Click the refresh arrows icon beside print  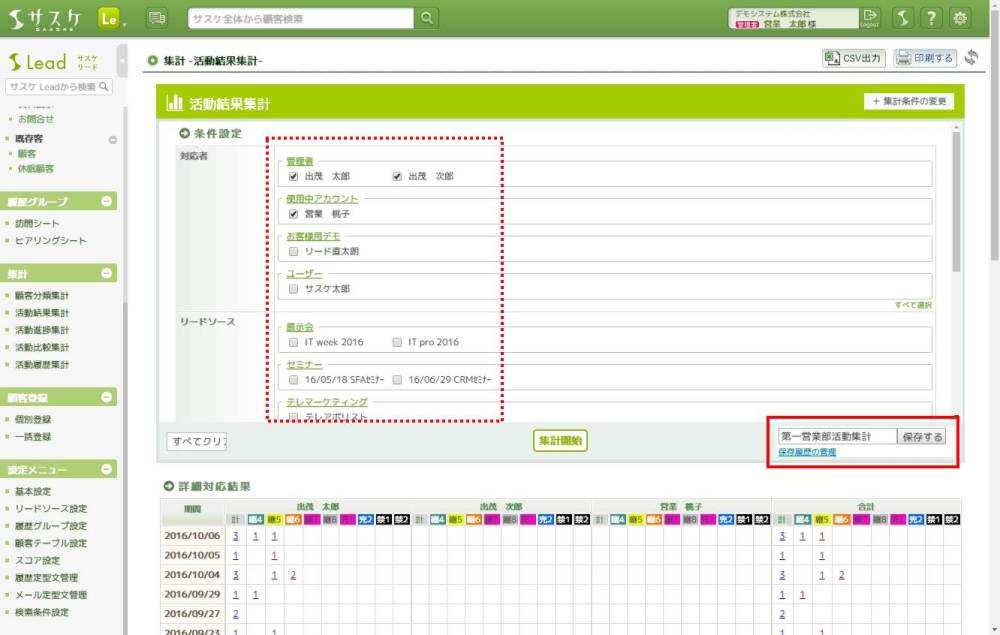(971, 58)
